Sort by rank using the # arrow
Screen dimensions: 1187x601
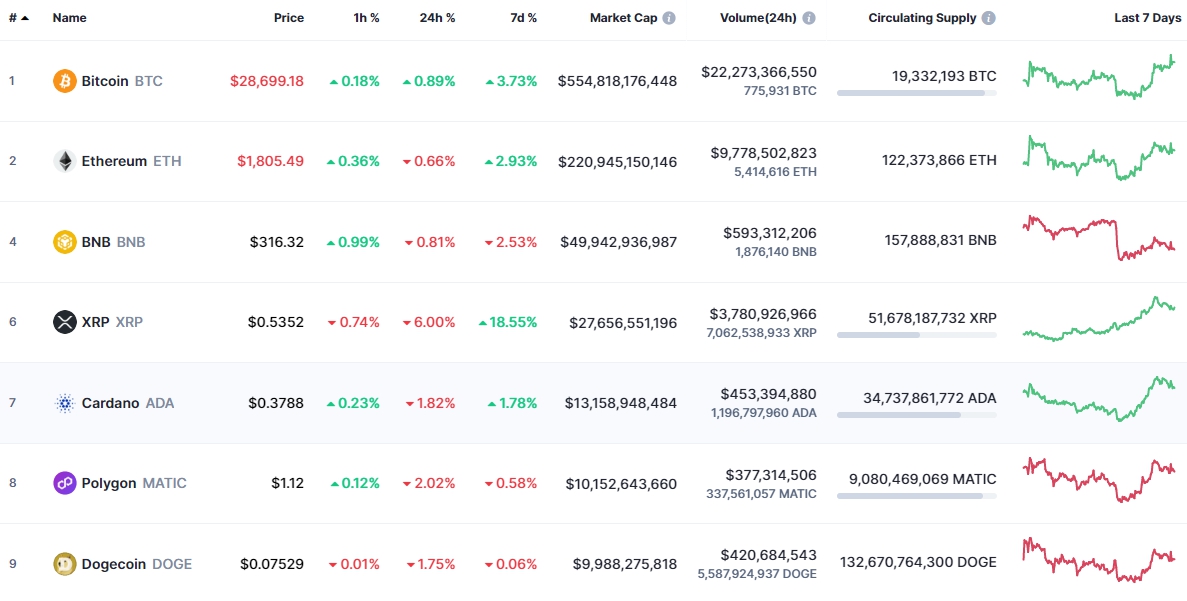19,18
